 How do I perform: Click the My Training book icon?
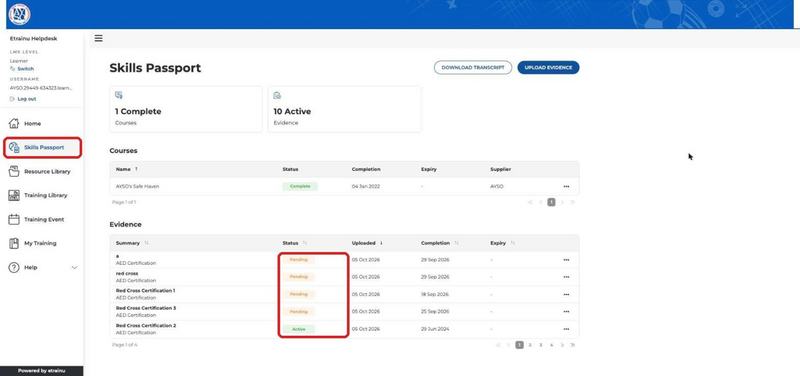coord(14,243)
